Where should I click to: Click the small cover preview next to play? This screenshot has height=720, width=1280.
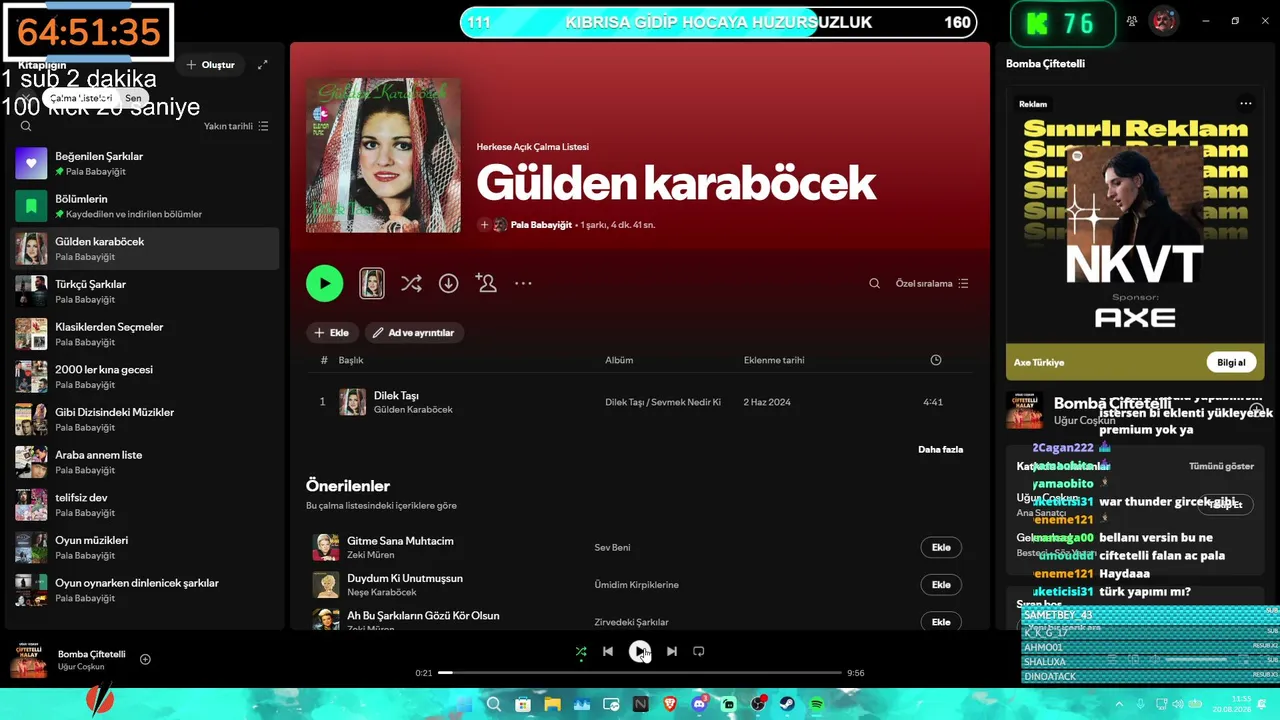[372, 283]
